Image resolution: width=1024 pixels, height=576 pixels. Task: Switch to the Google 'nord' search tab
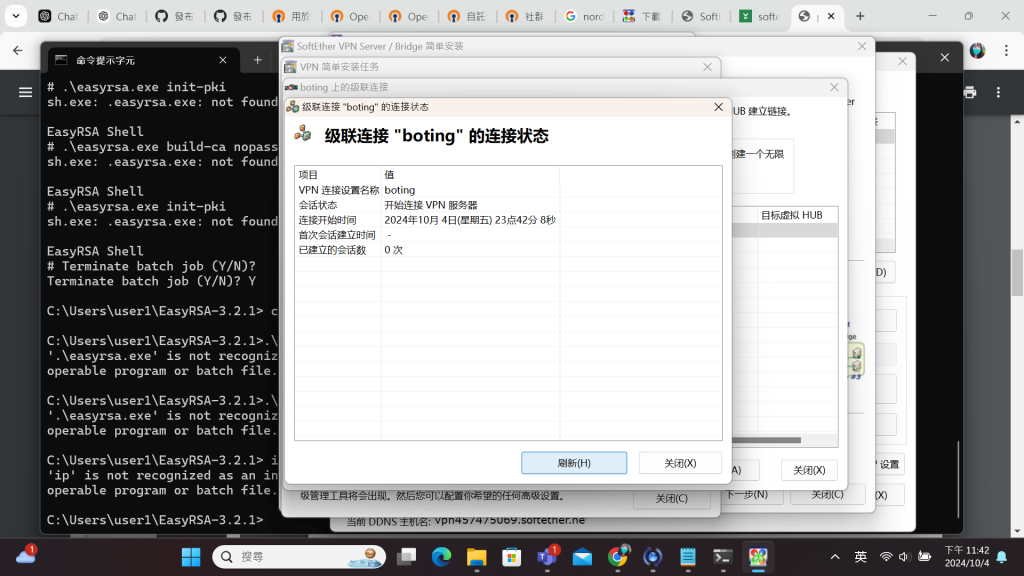pyautogui.click(x=584, y=16)
